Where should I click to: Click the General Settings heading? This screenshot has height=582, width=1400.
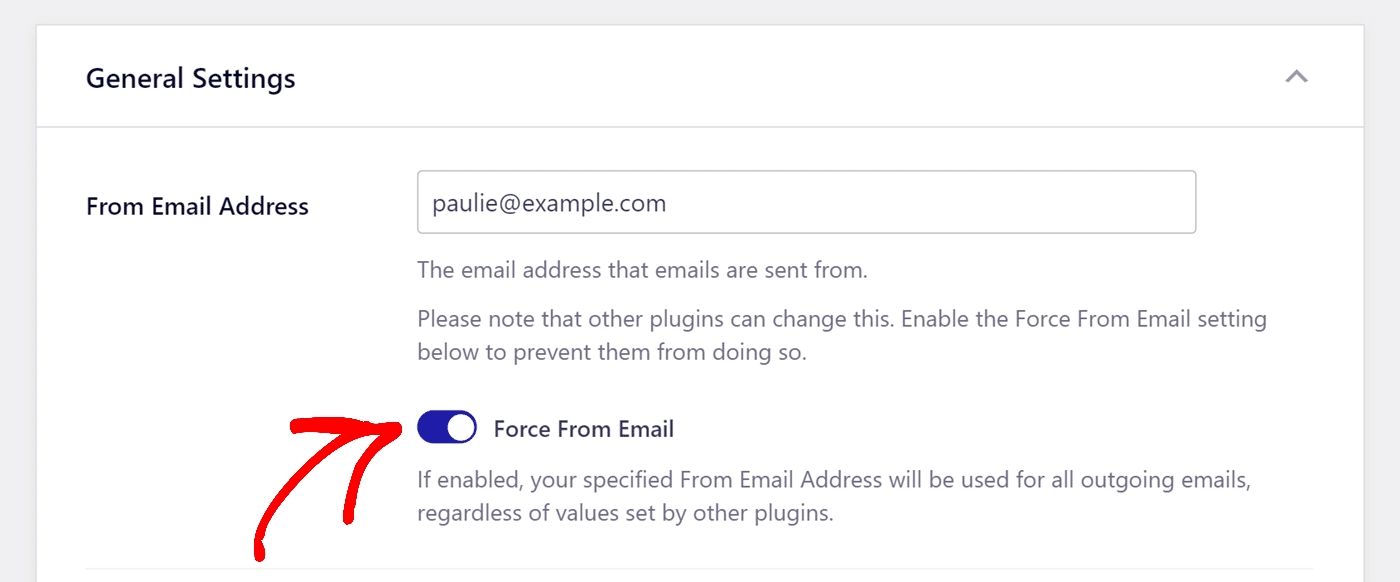pyautogui.click(x=190, y=78)
